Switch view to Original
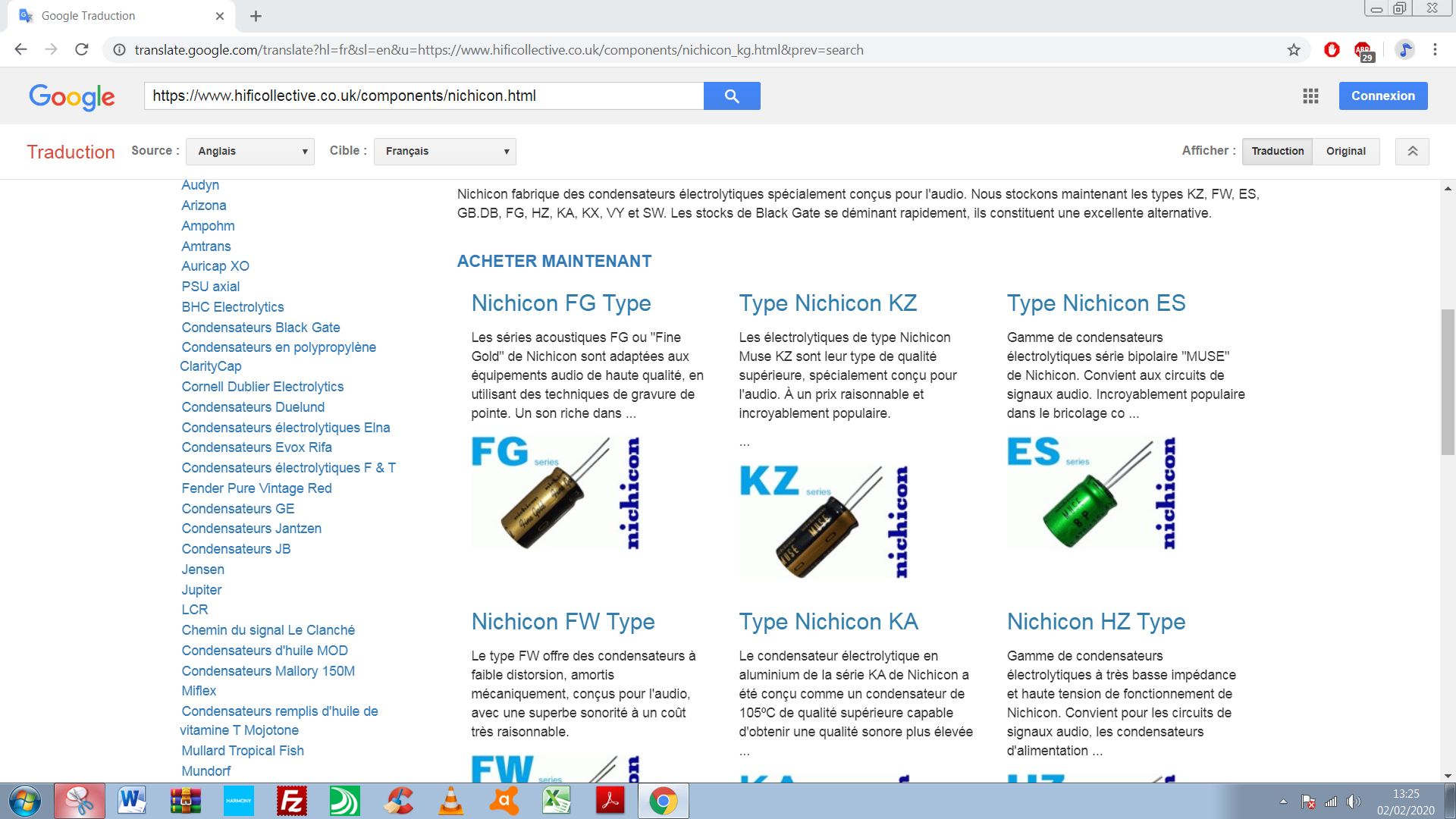 coord(1345,151)
